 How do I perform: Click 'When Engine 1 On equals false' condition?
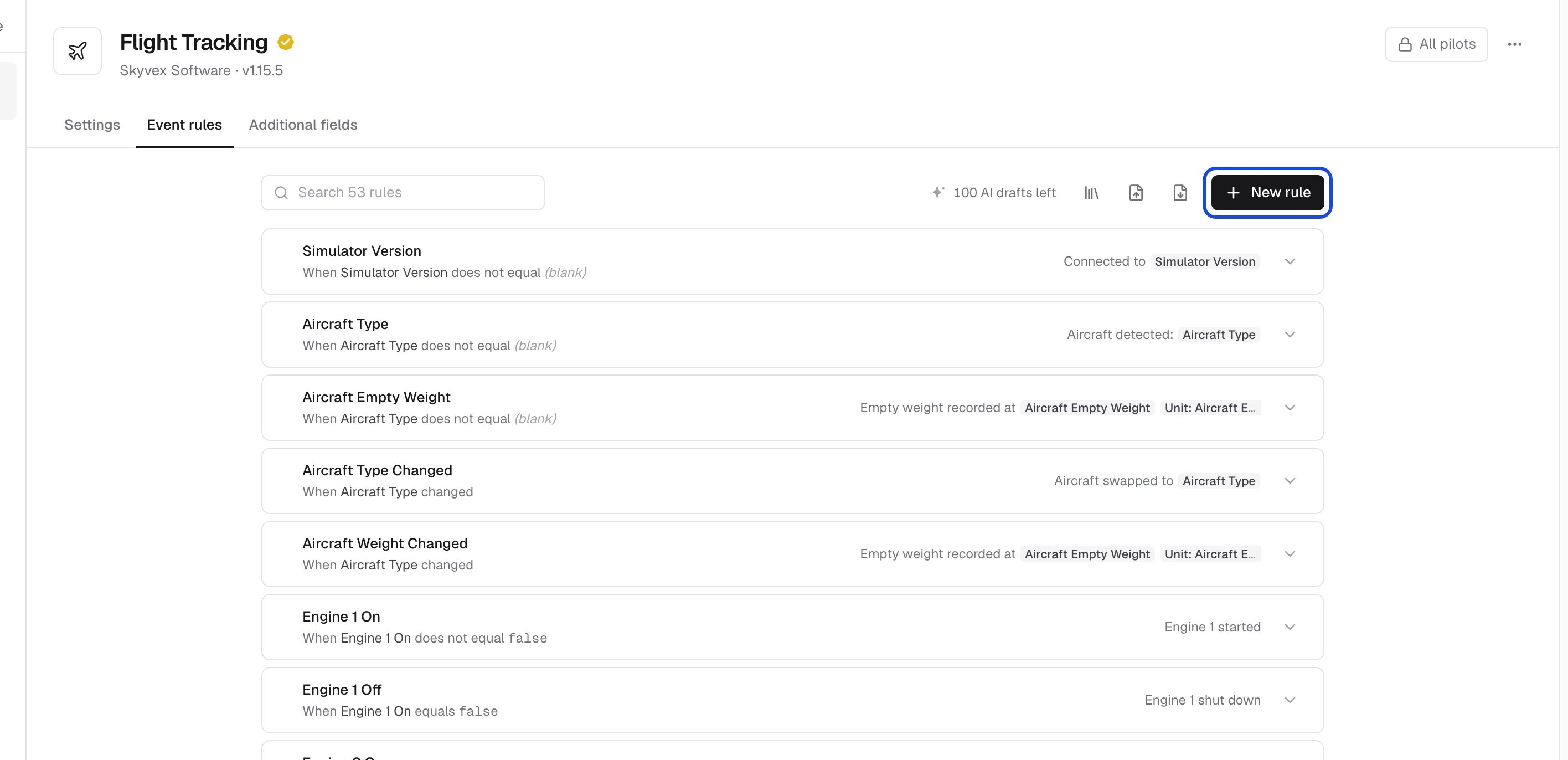[400, 711]
